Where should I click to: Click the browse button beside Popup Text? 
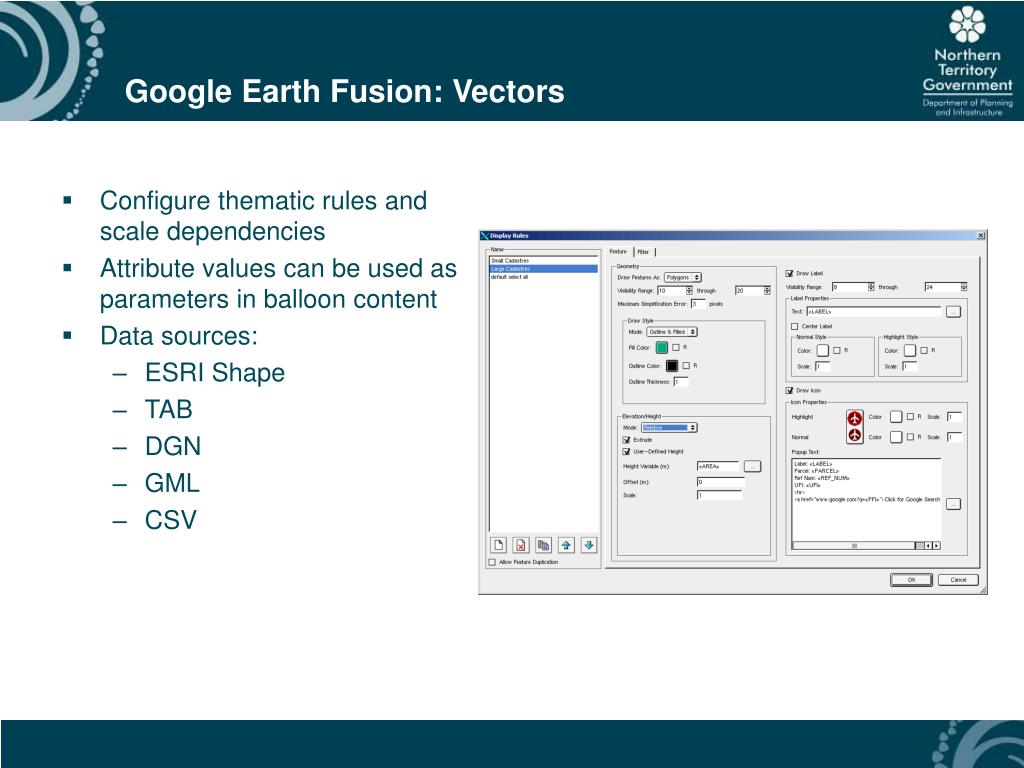coord(953,504)
